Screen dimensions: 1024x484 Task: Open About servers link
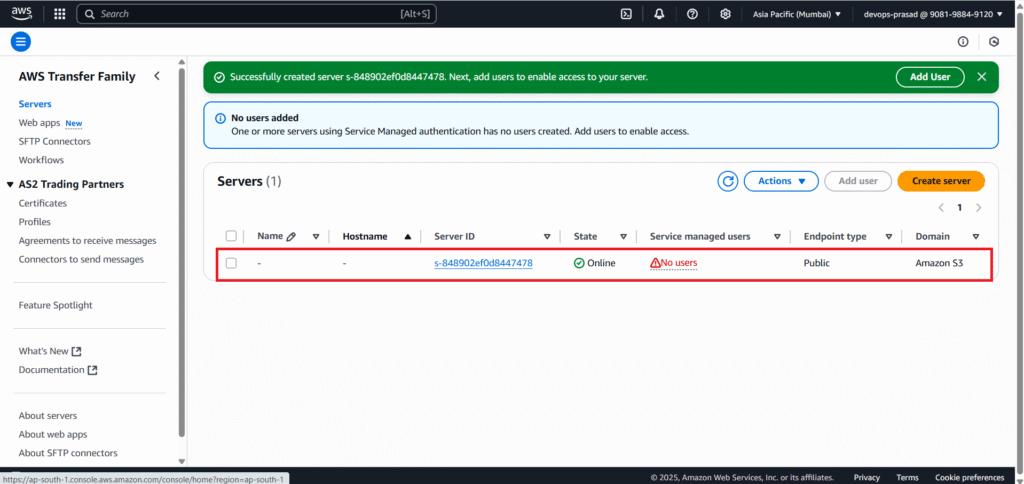pyautogui.click(x=48, y=415)
